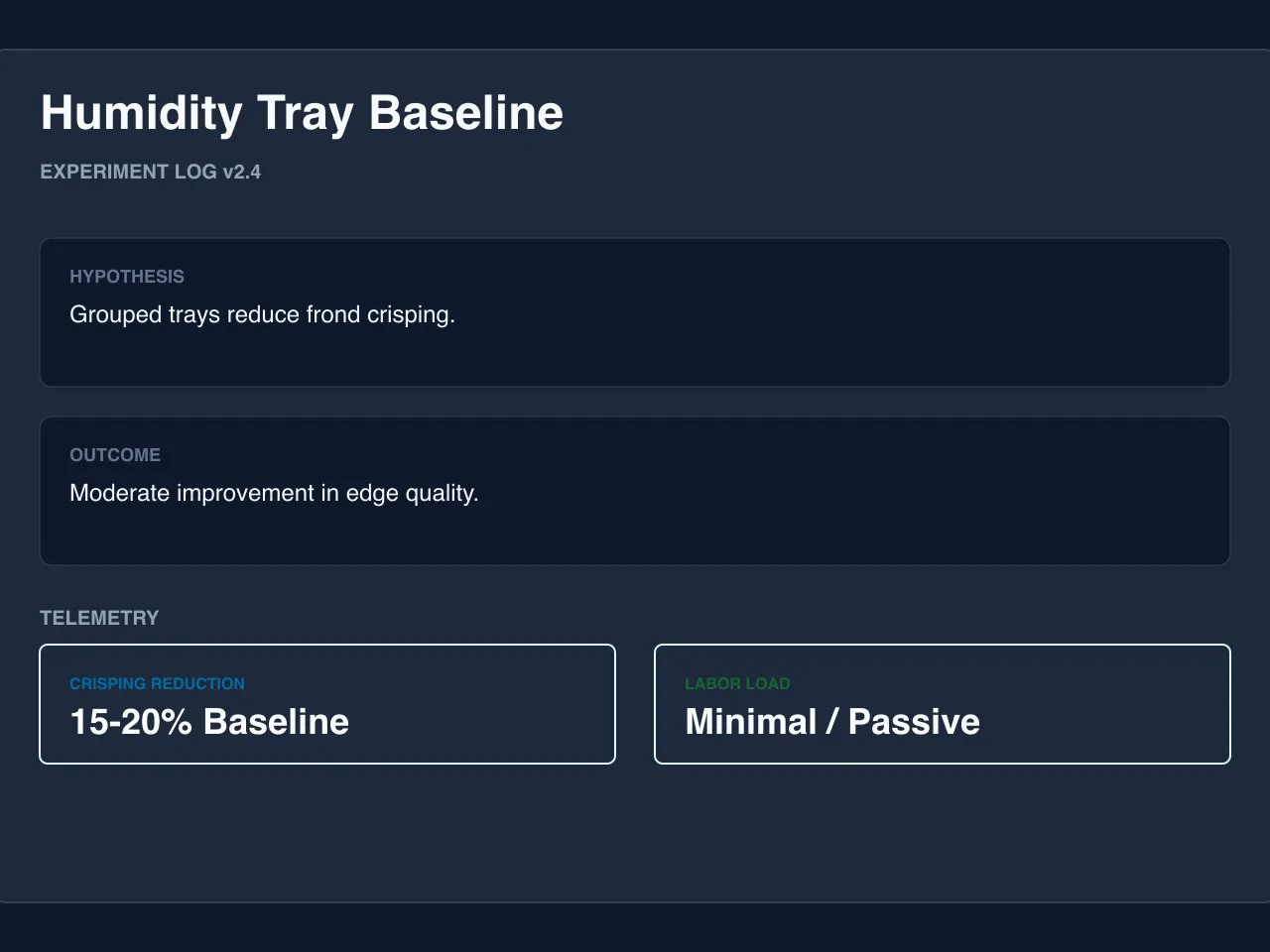
Task: Click the CRISPING REDUCTION metric label
Action: (x=157, y=683)
